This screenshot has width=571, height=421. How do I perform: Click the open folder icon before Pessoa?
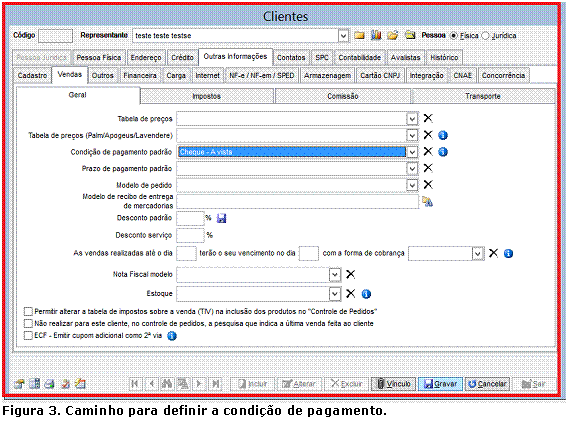click(393, 35)
